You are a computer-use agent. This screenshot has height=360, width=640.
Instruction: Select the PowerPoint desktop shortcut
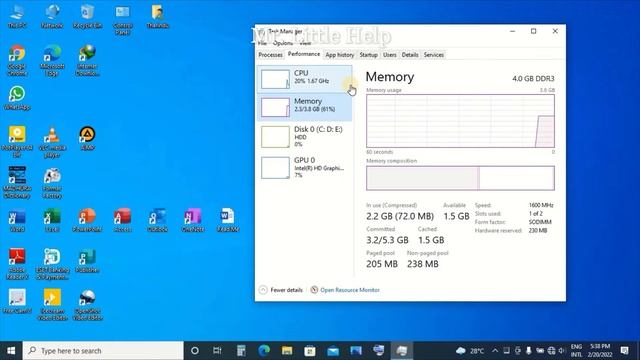87,220
